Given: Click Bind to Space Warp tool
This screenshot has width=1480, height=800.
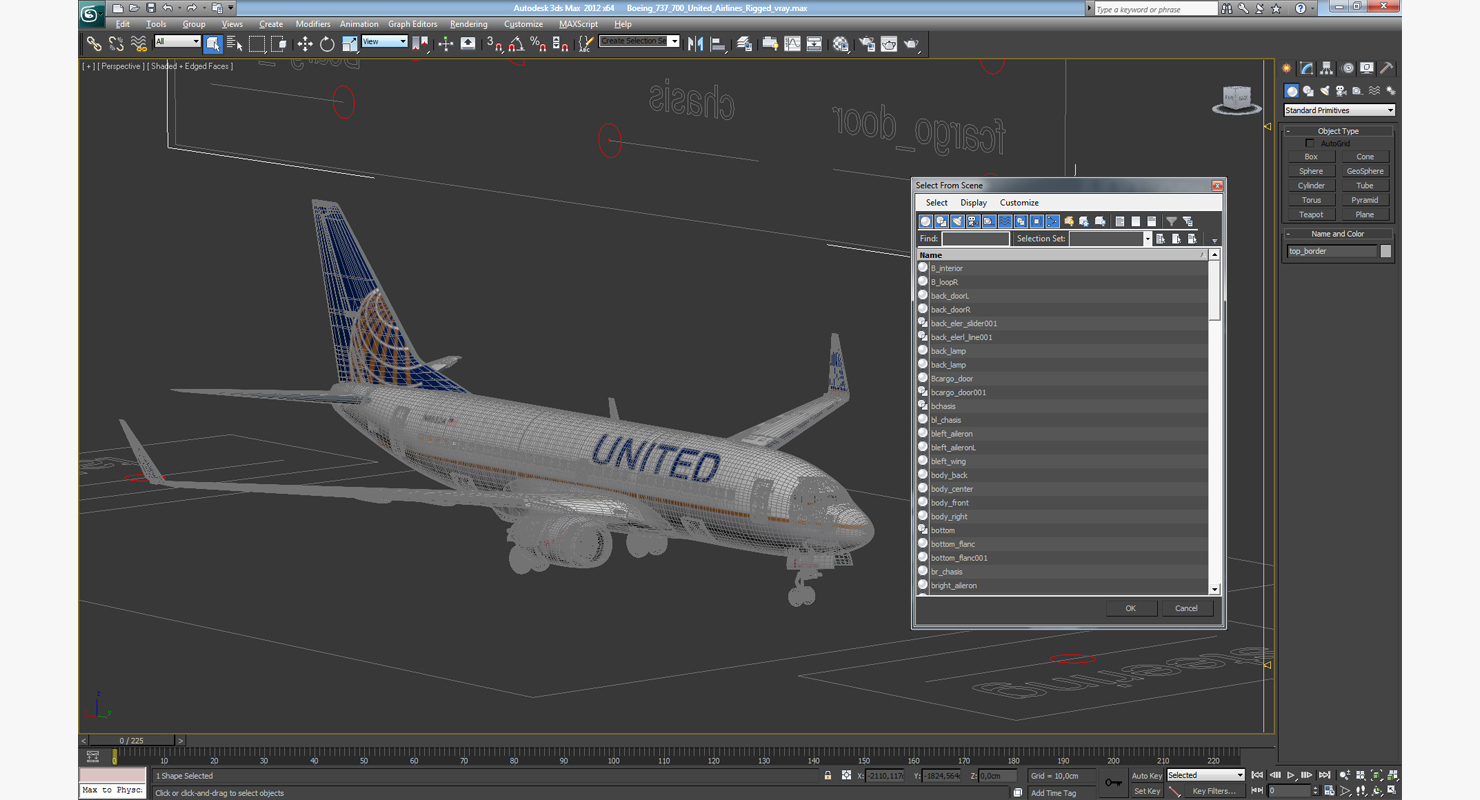Looking at the screenshot, I should tap(138, 43).
